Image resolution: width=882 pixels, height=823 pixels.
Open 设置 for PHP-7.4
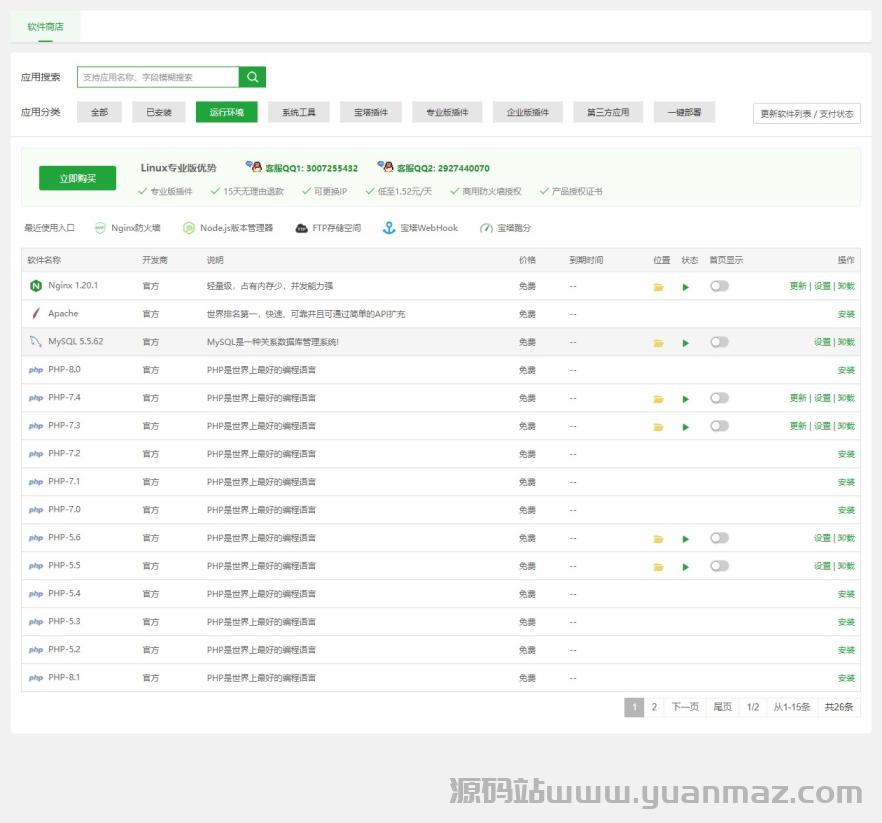[x=822, y=398]
